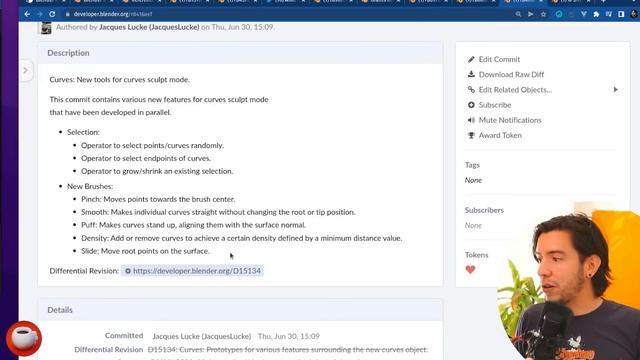640x360 pixels.
Task: Open the struck-through D15134: Curves: Prototypes link
Action: (287, 349)
